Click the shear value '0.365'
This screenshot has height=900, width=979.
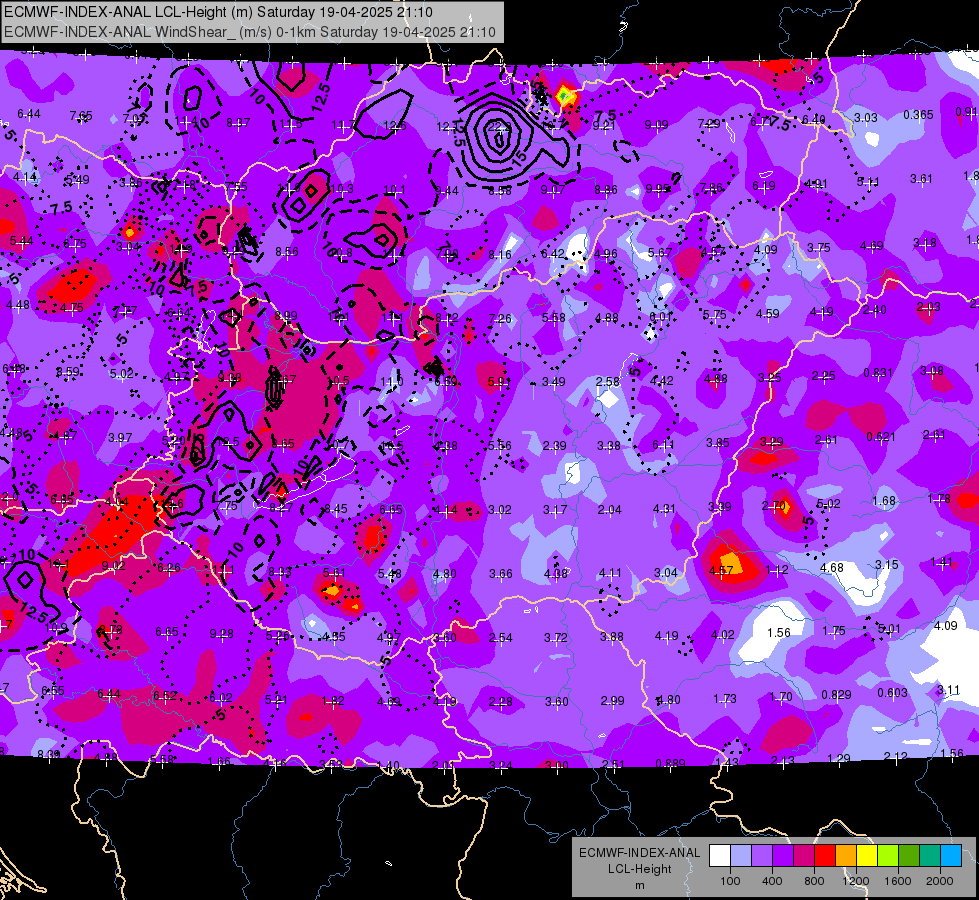(x=918, y=114)
